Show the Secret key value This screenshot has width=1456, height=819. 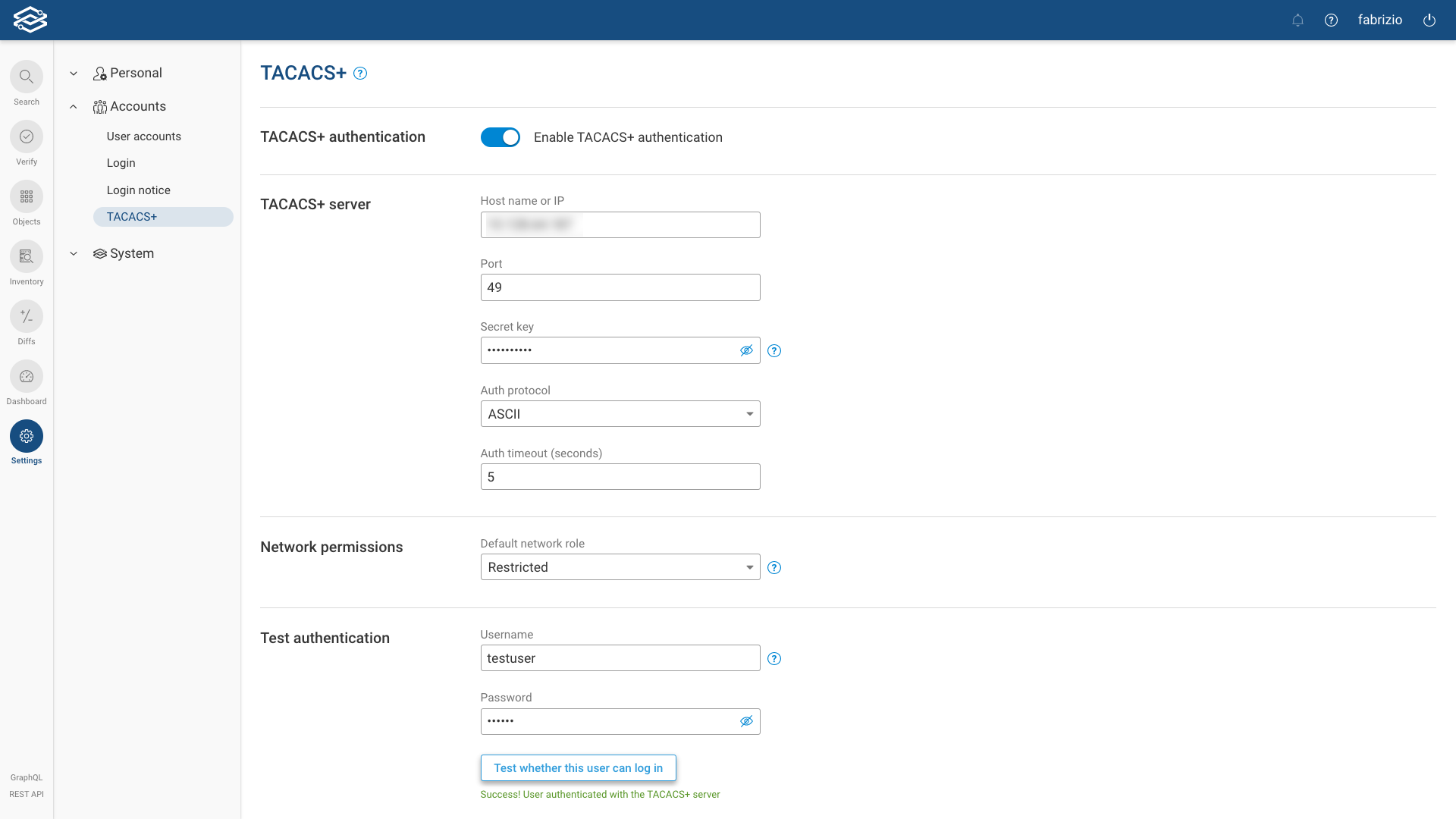[746, 350]
